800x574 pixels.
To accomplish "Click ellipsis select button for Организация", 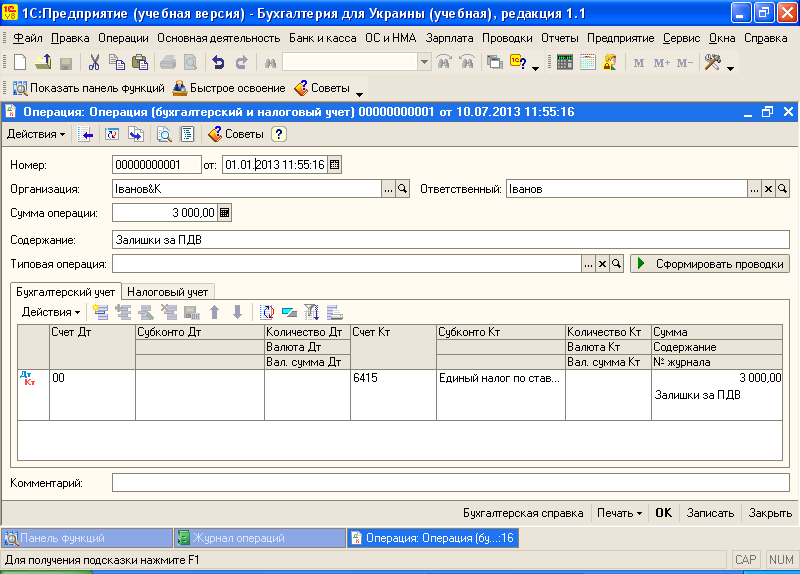I will click(x=388, y=189).
